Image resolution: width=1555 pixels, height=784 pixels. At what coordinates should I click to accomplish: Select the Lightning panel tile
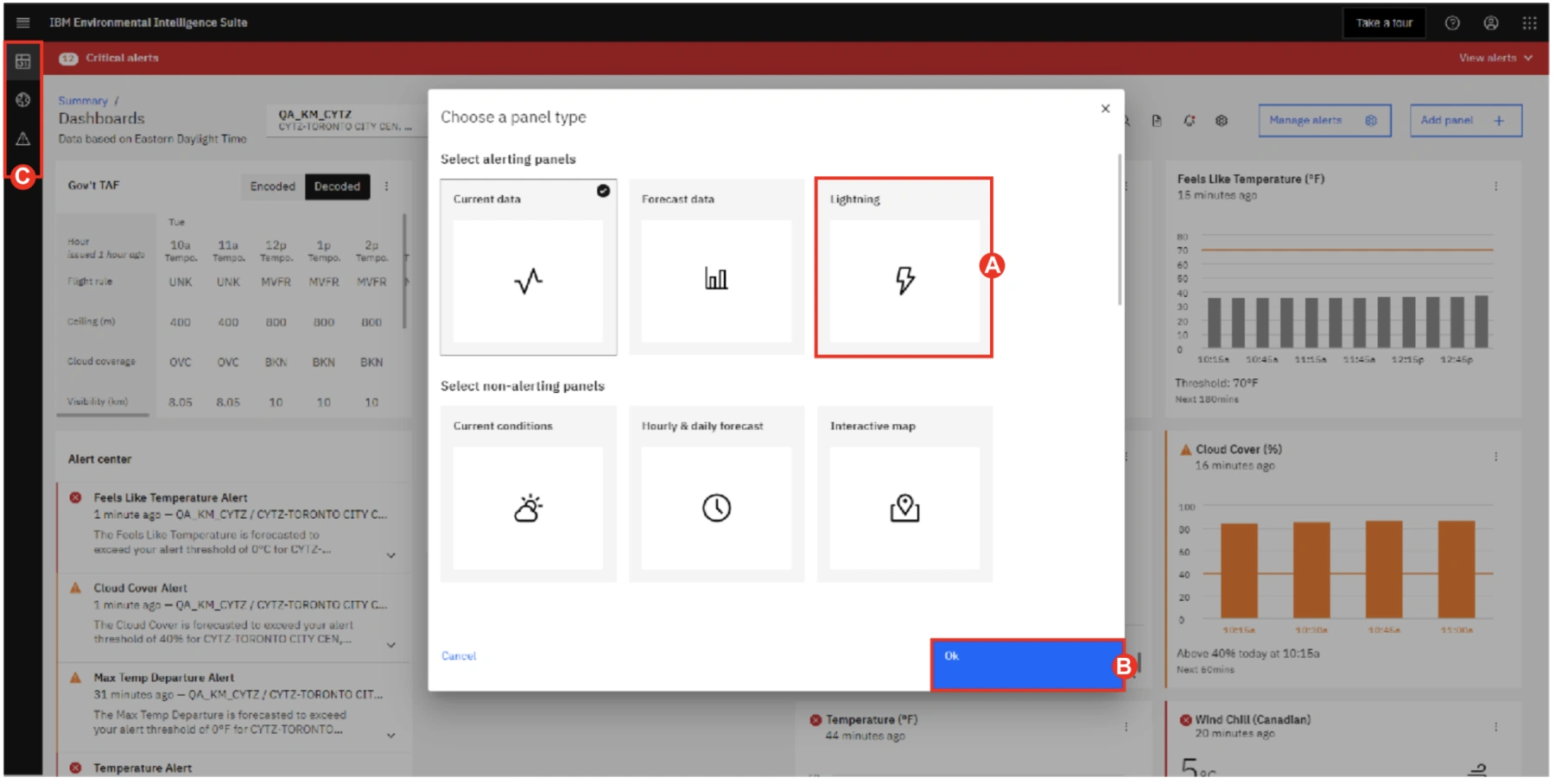[x=904, y=268]
